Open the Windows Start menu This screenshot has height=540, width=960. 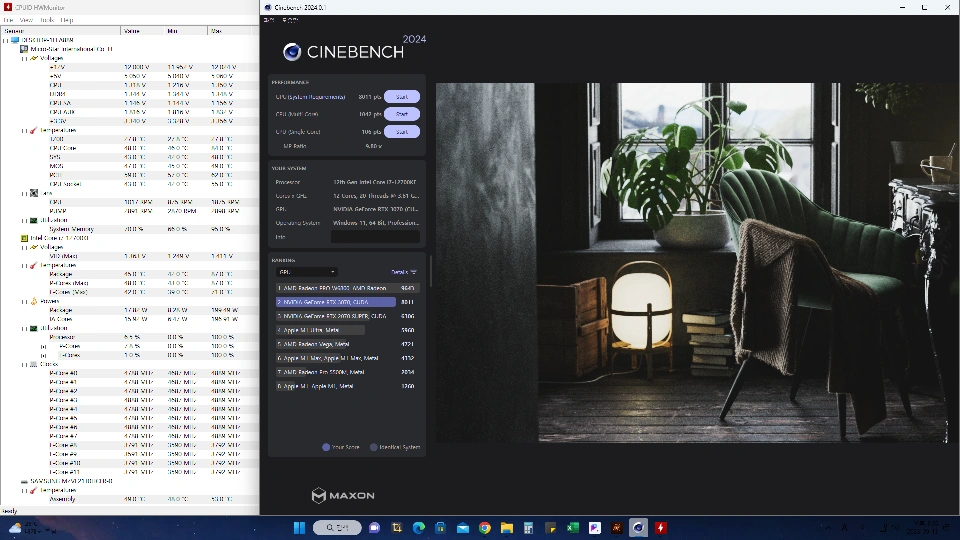pyautogui.click(x=299, y=528)
